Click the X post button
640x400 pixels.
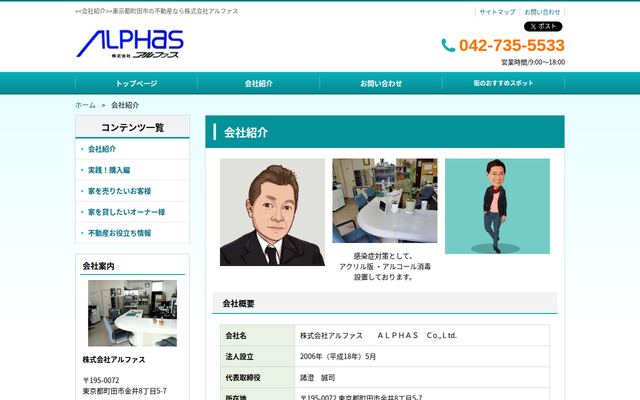tap(543, 27)
